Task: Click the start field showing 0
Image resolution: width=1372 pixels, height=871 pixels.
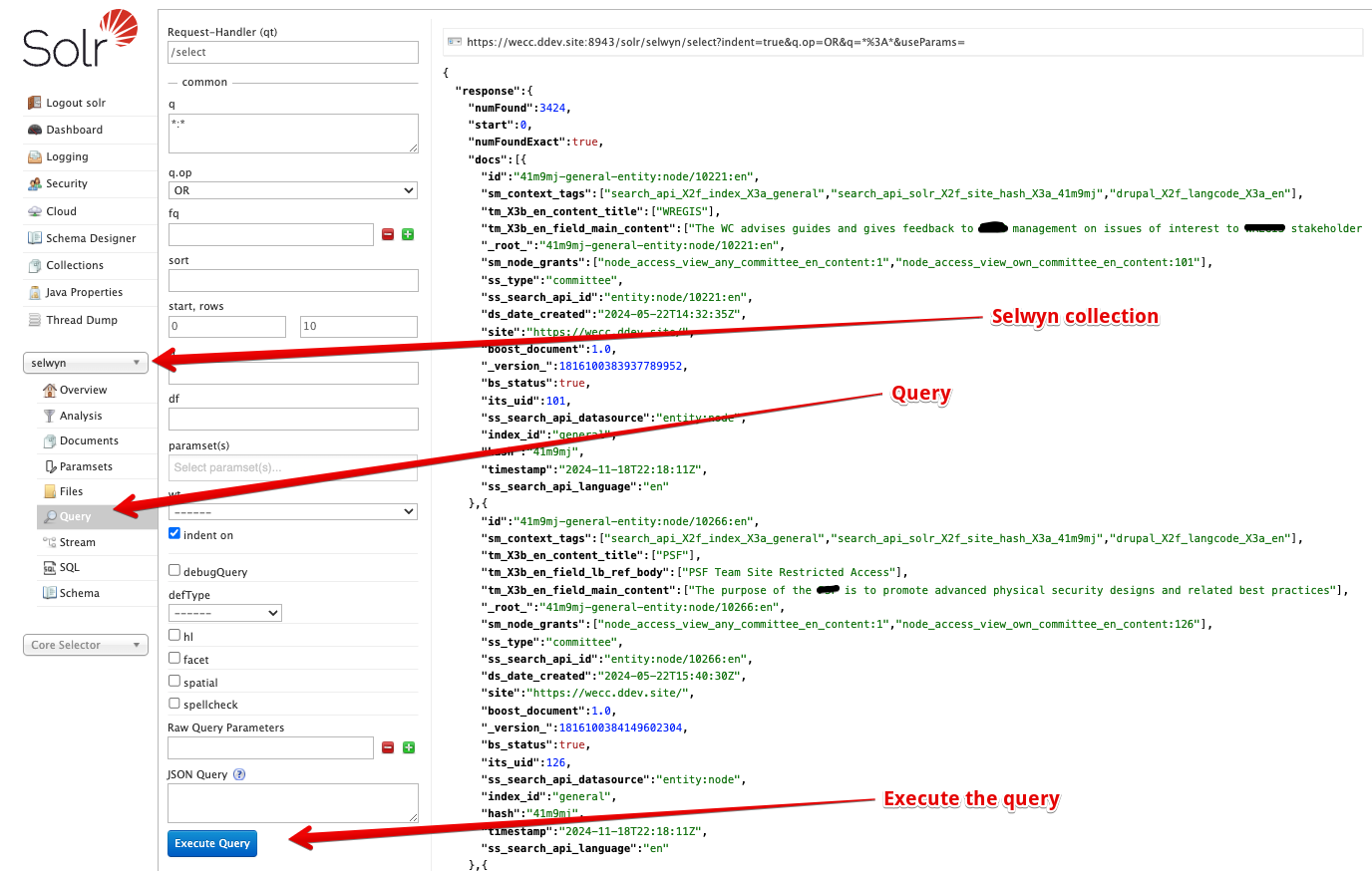Action: 227,326
